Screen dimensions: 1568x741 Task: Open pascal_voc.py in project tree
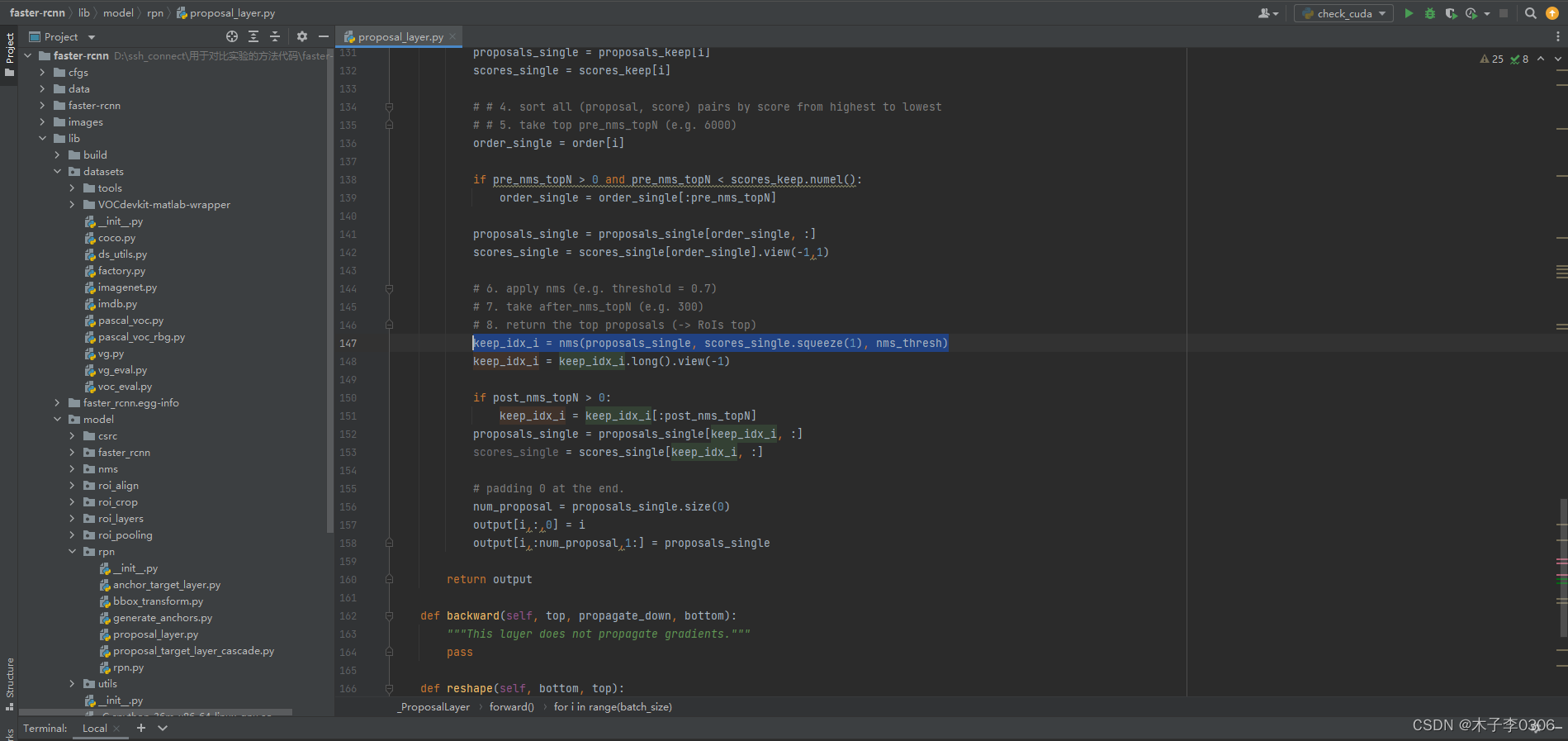point(130,321)
